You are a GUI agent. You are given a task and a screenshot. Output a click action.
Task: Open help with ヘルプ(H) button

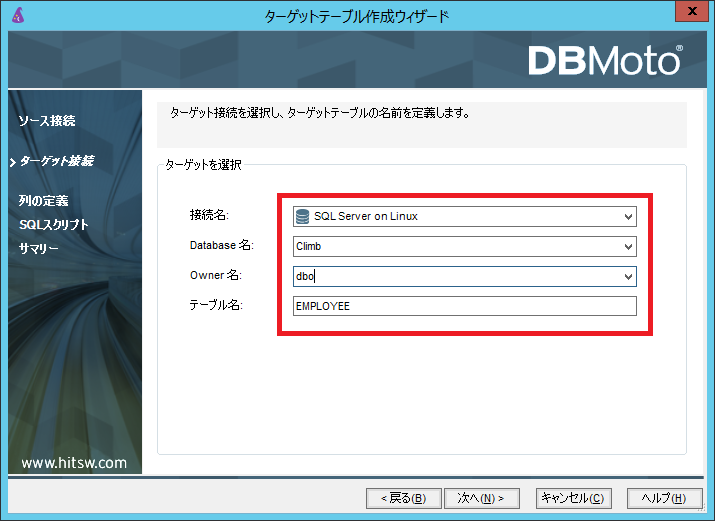pos(664,498)
